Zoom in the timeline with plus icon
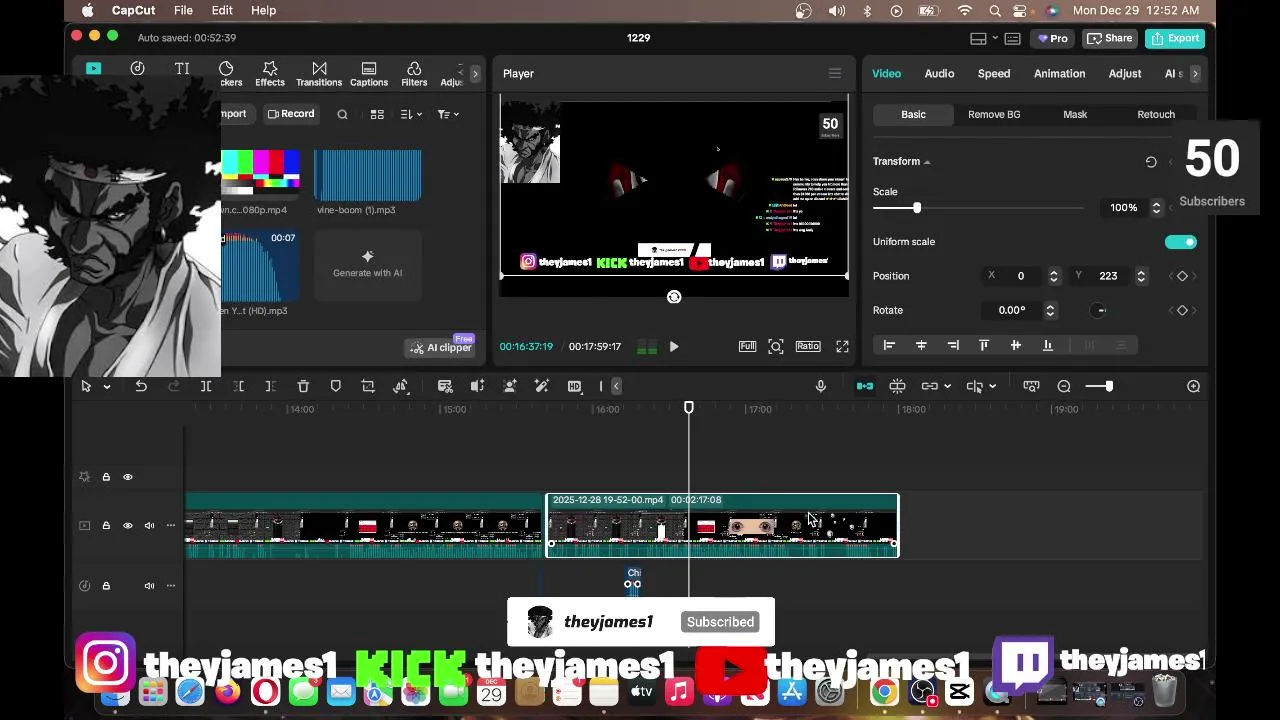The image size is (1280, 720). (x=1193, y=386)
